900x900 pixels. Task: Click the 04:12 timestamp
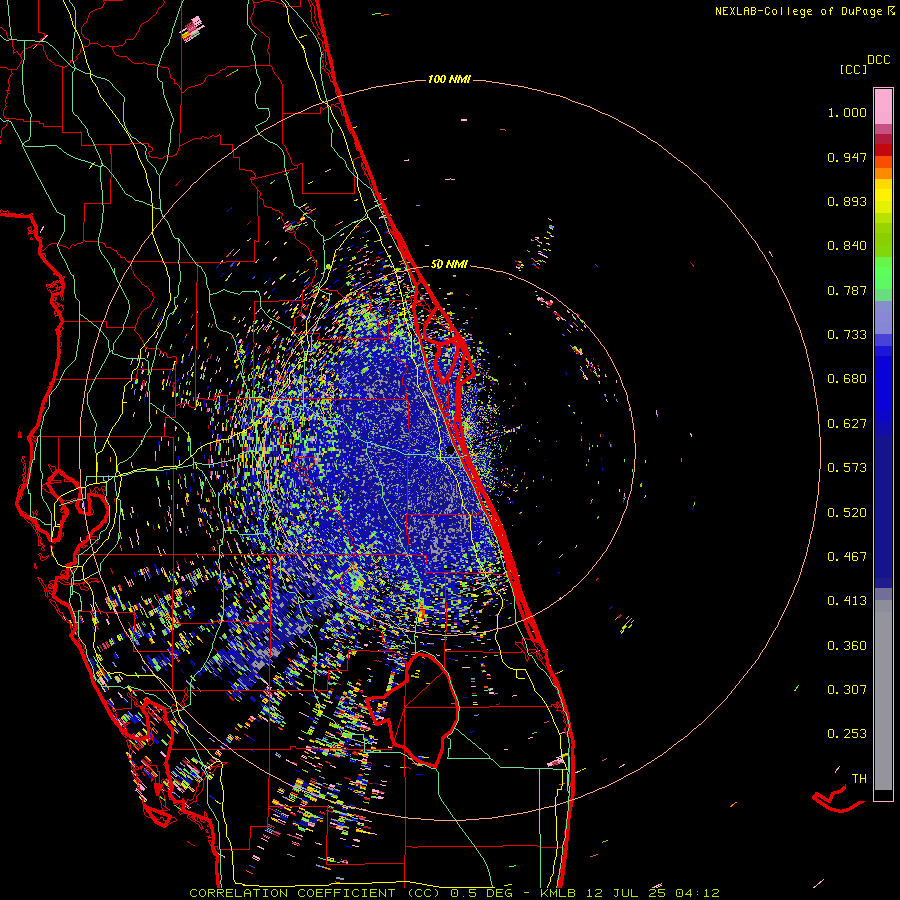coord(697,893)
